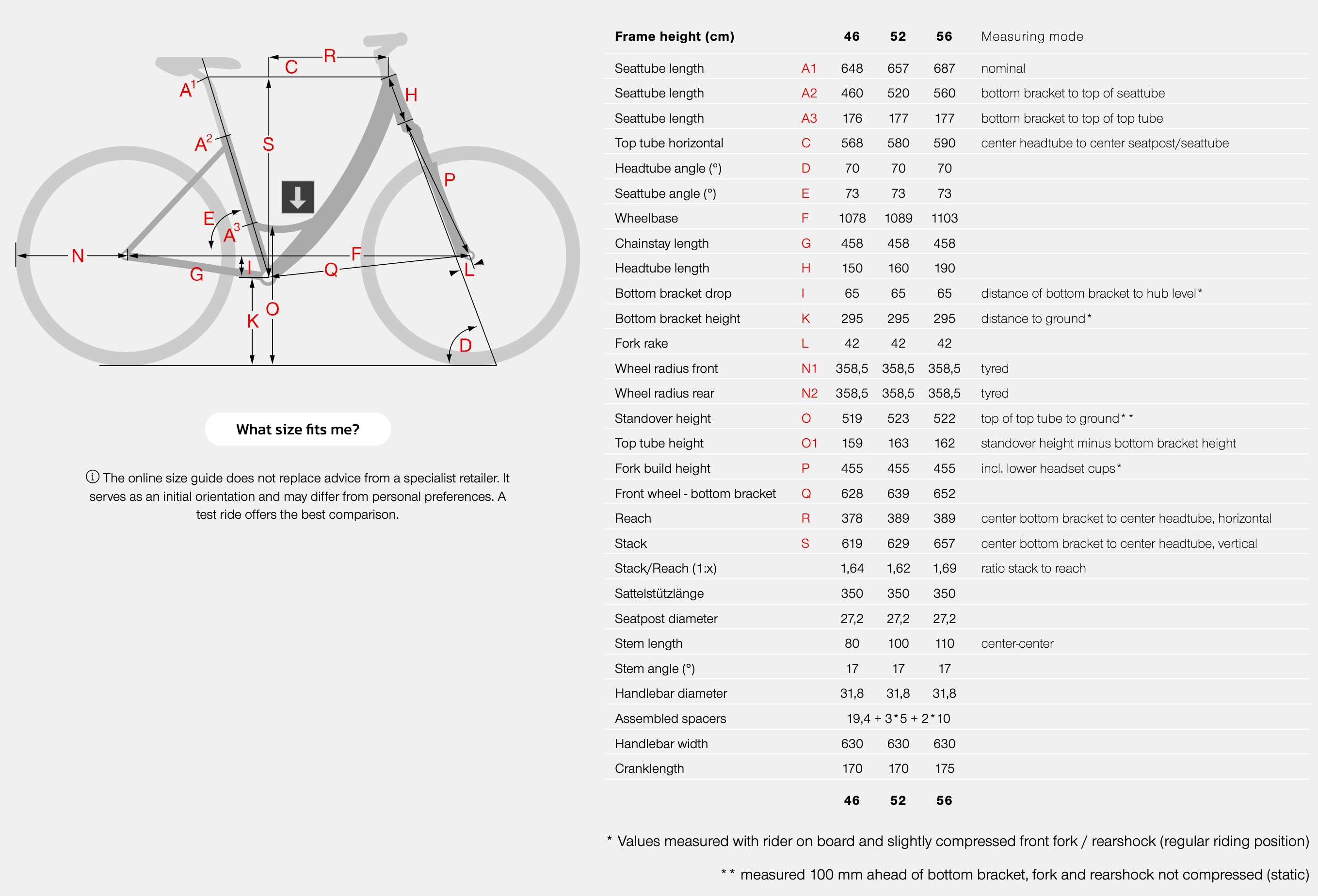Click the info icon beside size guide note
Image resolution: width=1318 pixels, height=896 pixels.
point(93,477)
